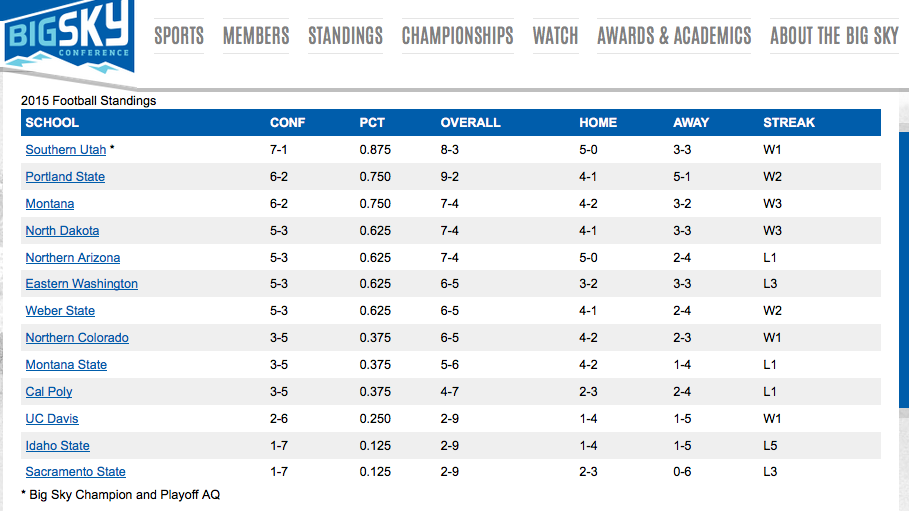Open the Members menu

click(x=256, y=36)
